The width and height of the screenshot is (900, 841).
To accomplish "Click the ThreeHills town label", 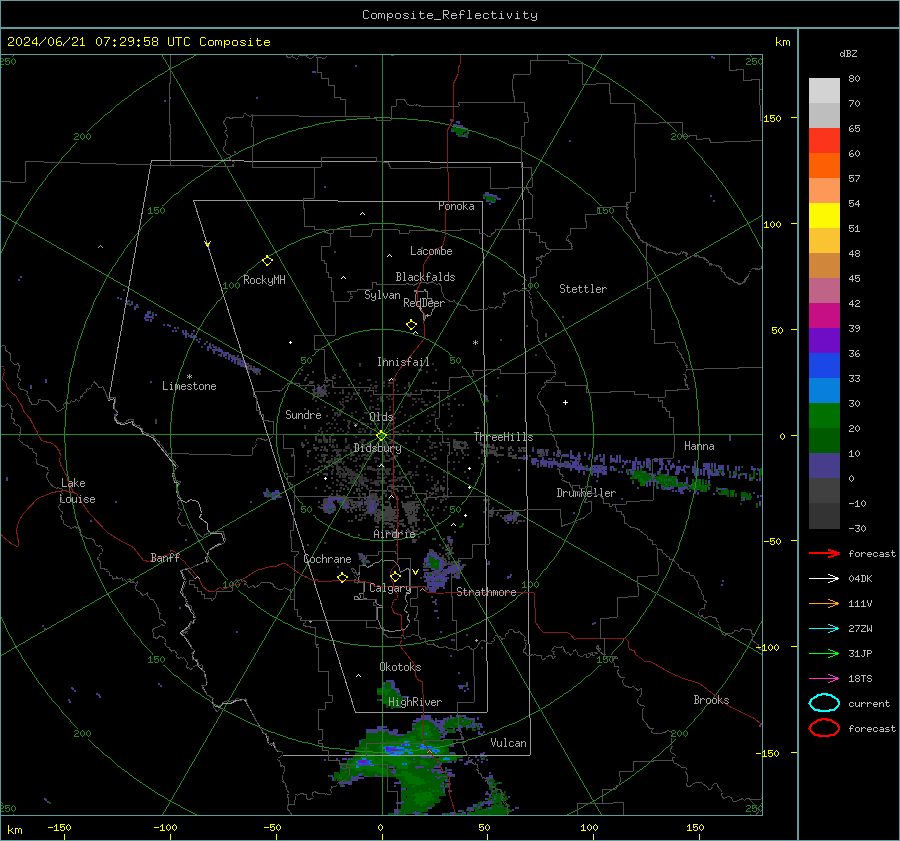I will click(503, 437).
